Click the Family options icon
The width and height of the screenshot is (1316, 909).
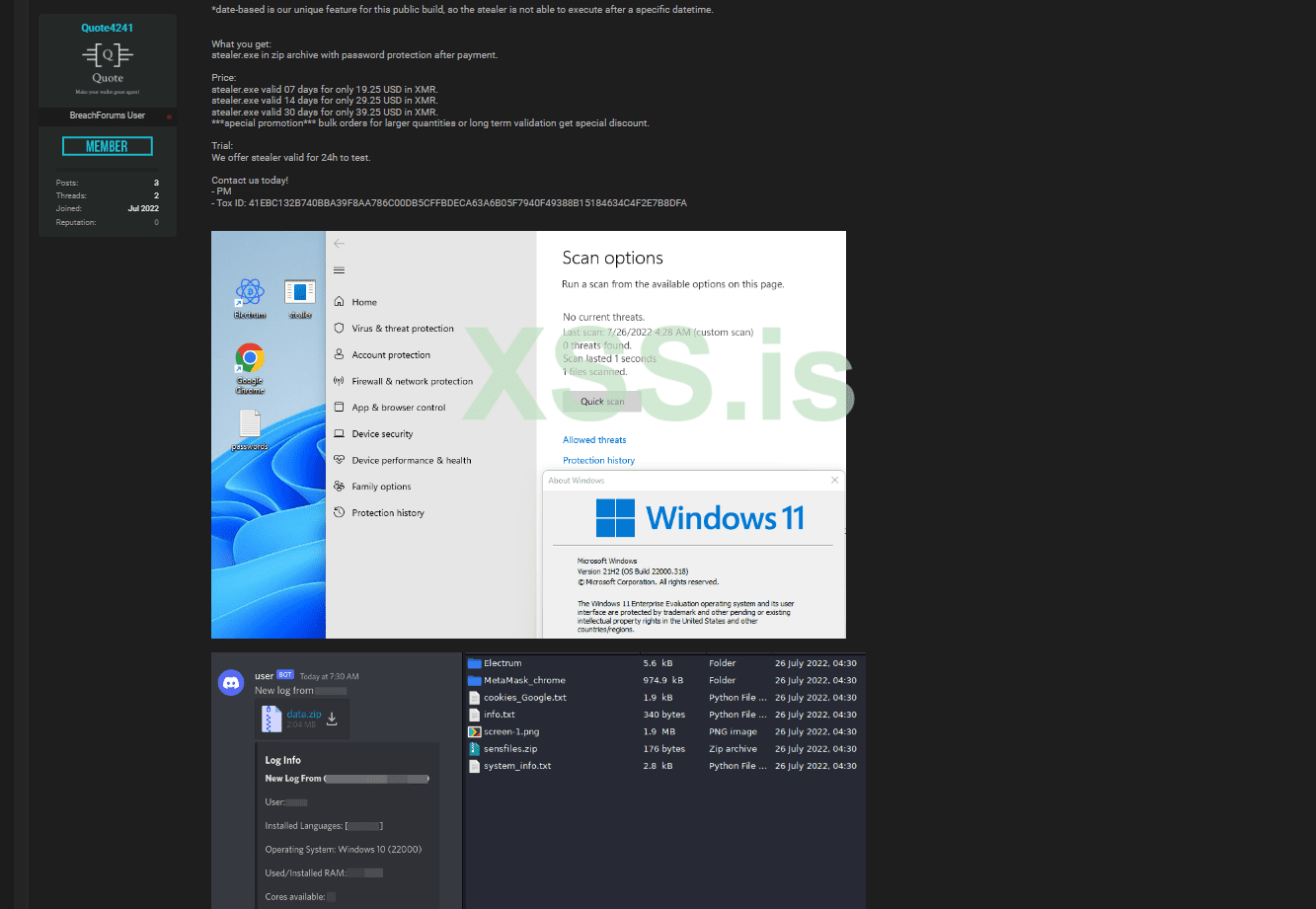(340, 487)
